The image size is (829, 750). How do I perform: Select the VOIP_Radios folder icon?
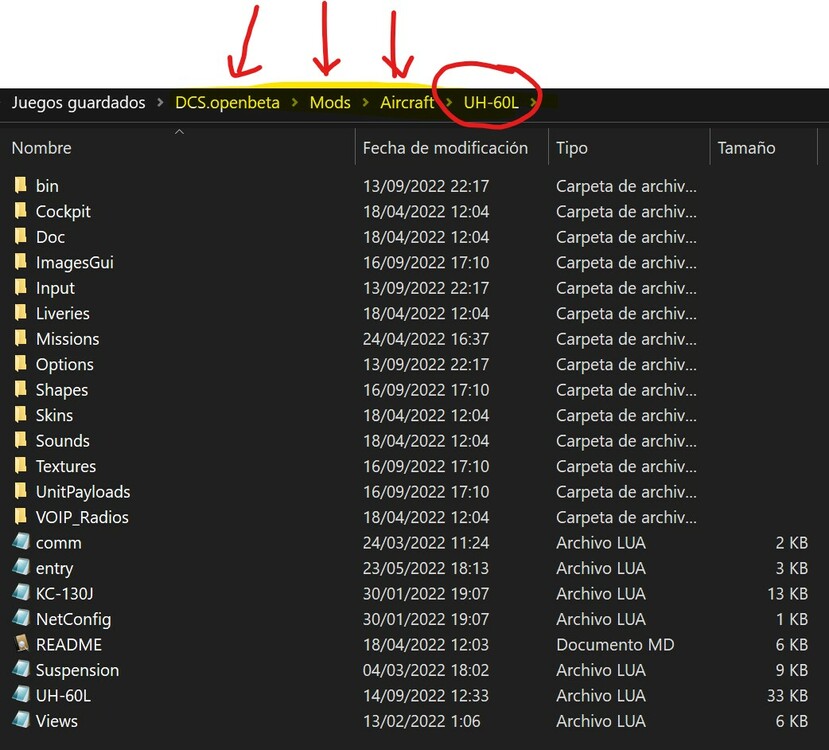click(x=21, y=516)
